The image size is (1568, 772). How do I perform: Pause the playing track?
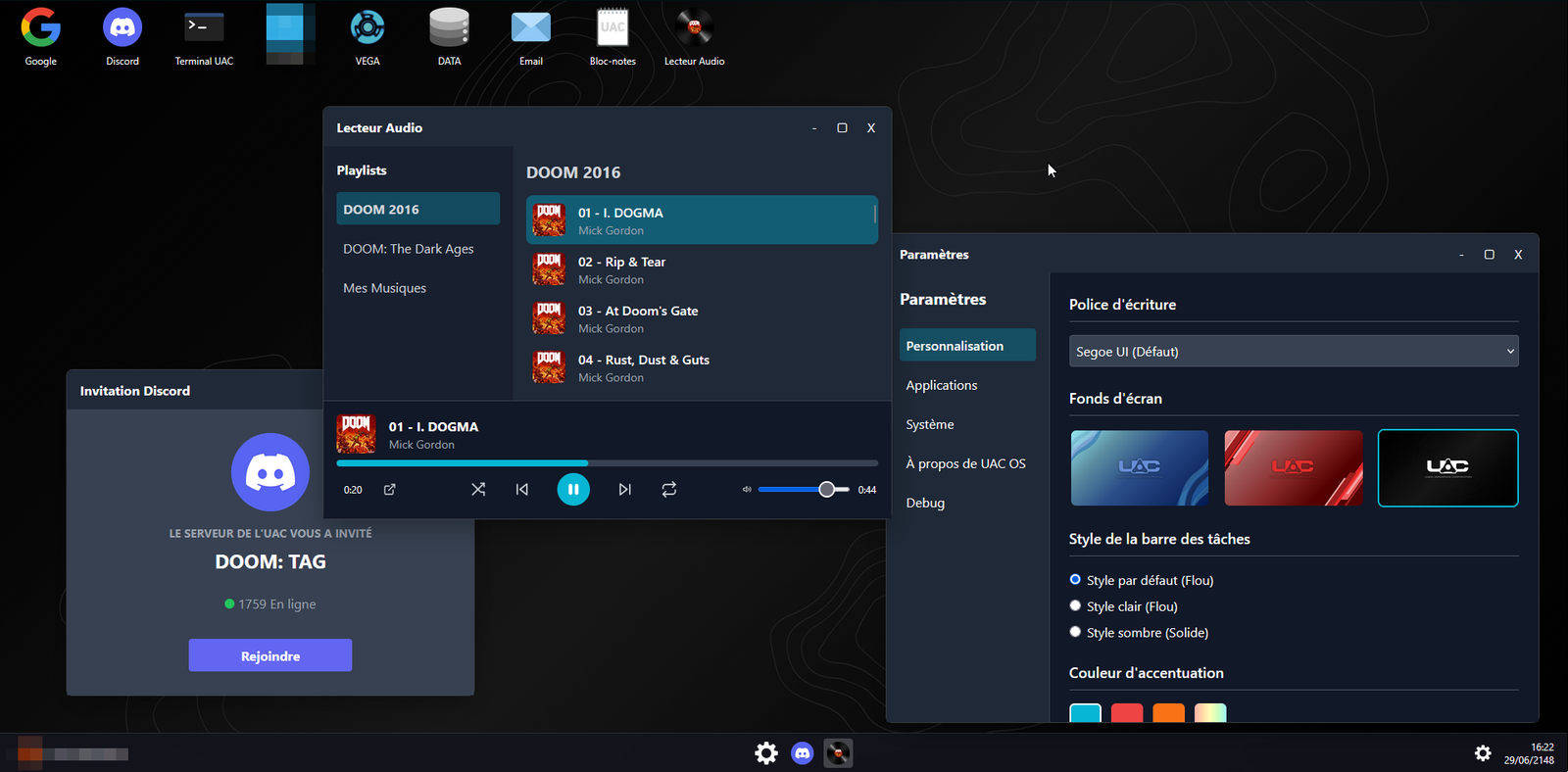(573, 489)
